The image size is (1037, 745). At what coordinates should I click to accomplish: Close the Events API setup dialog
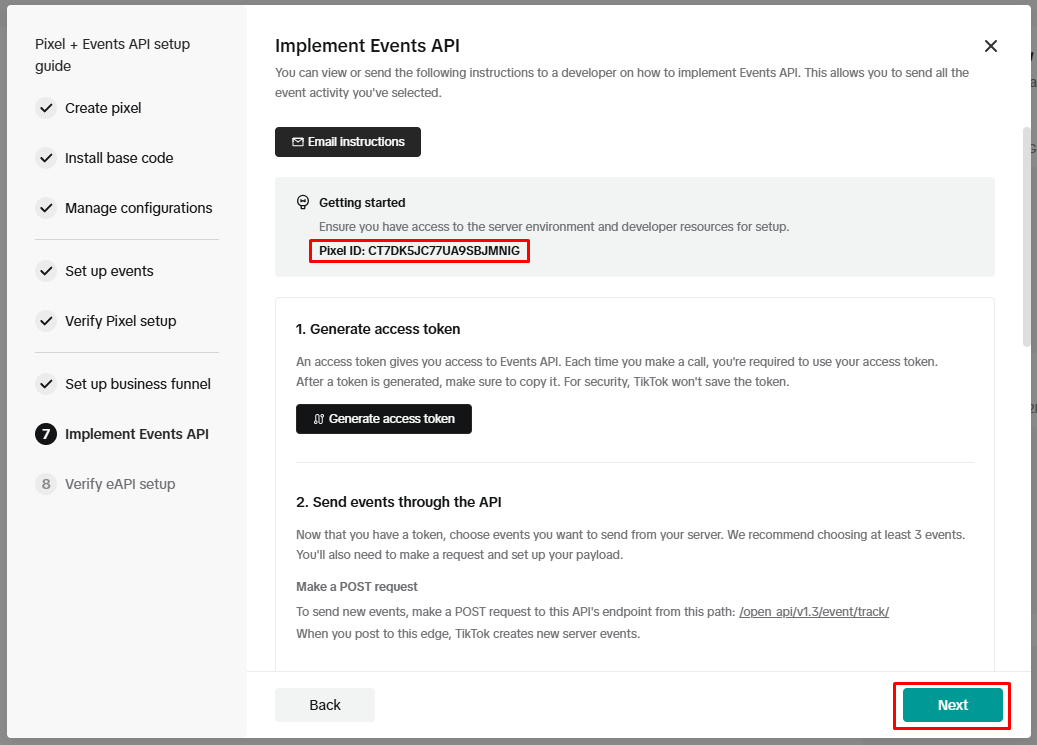[991, 46]
